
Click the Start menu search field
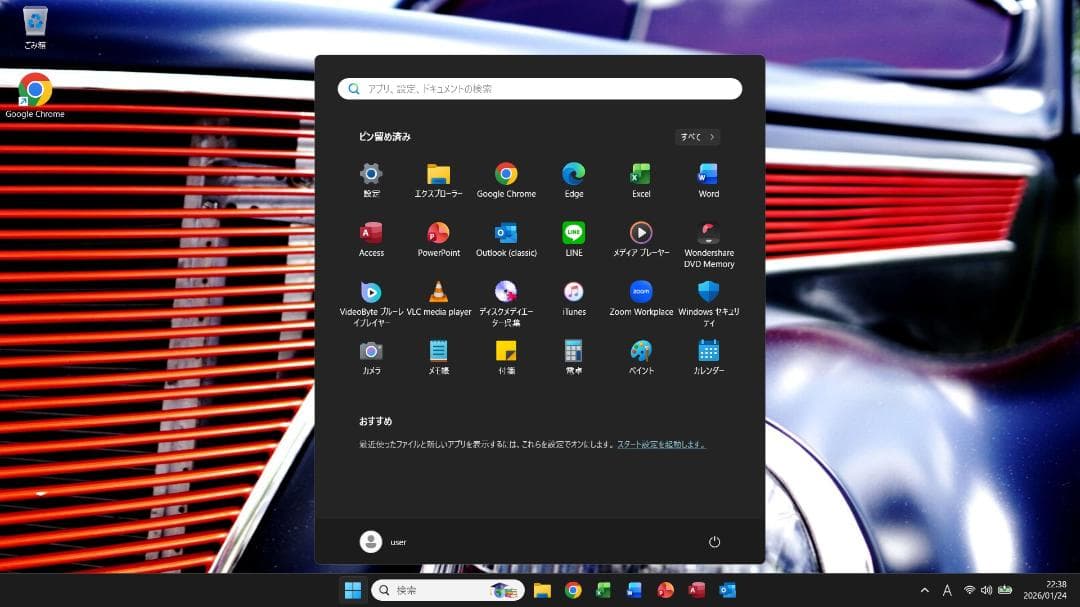[540, 88]
